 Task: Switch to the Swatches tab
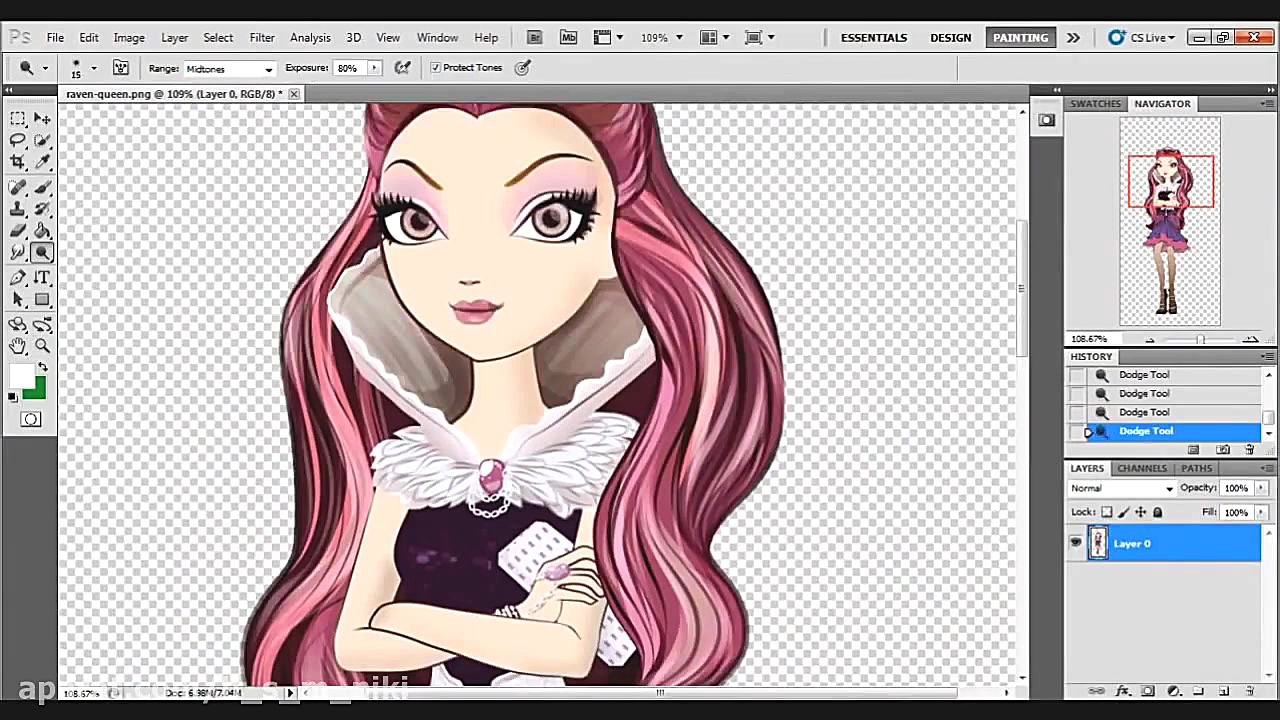[x=1096, y=104]
